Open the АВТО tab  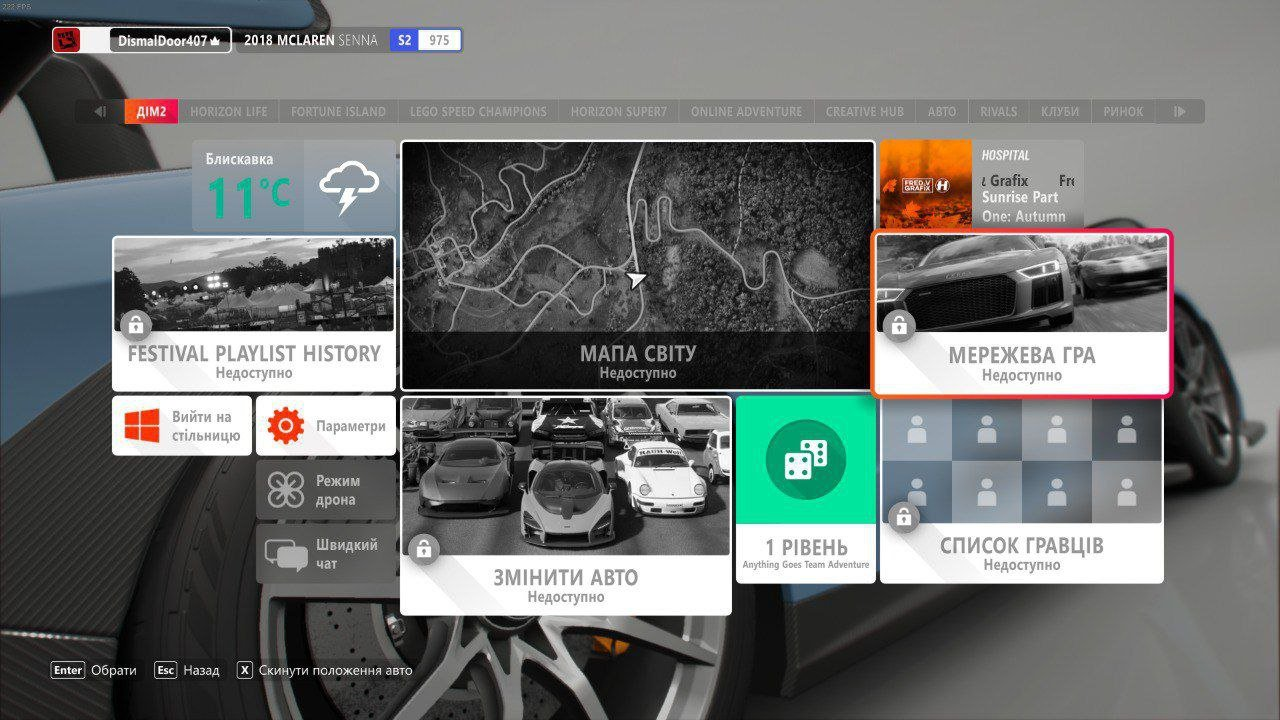942,112
